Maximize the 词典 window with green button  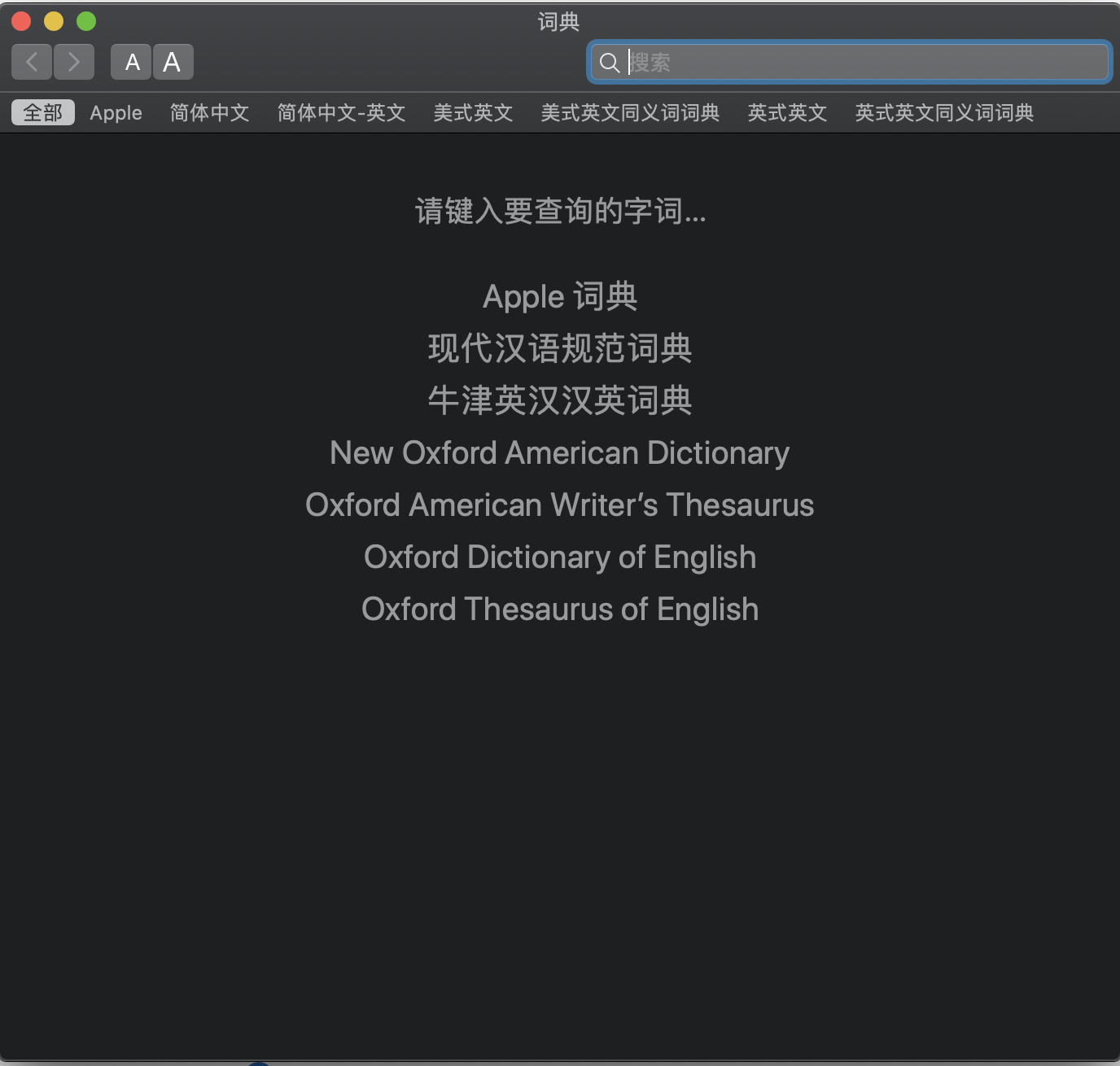pyautogui.click(x=86, y=21)
